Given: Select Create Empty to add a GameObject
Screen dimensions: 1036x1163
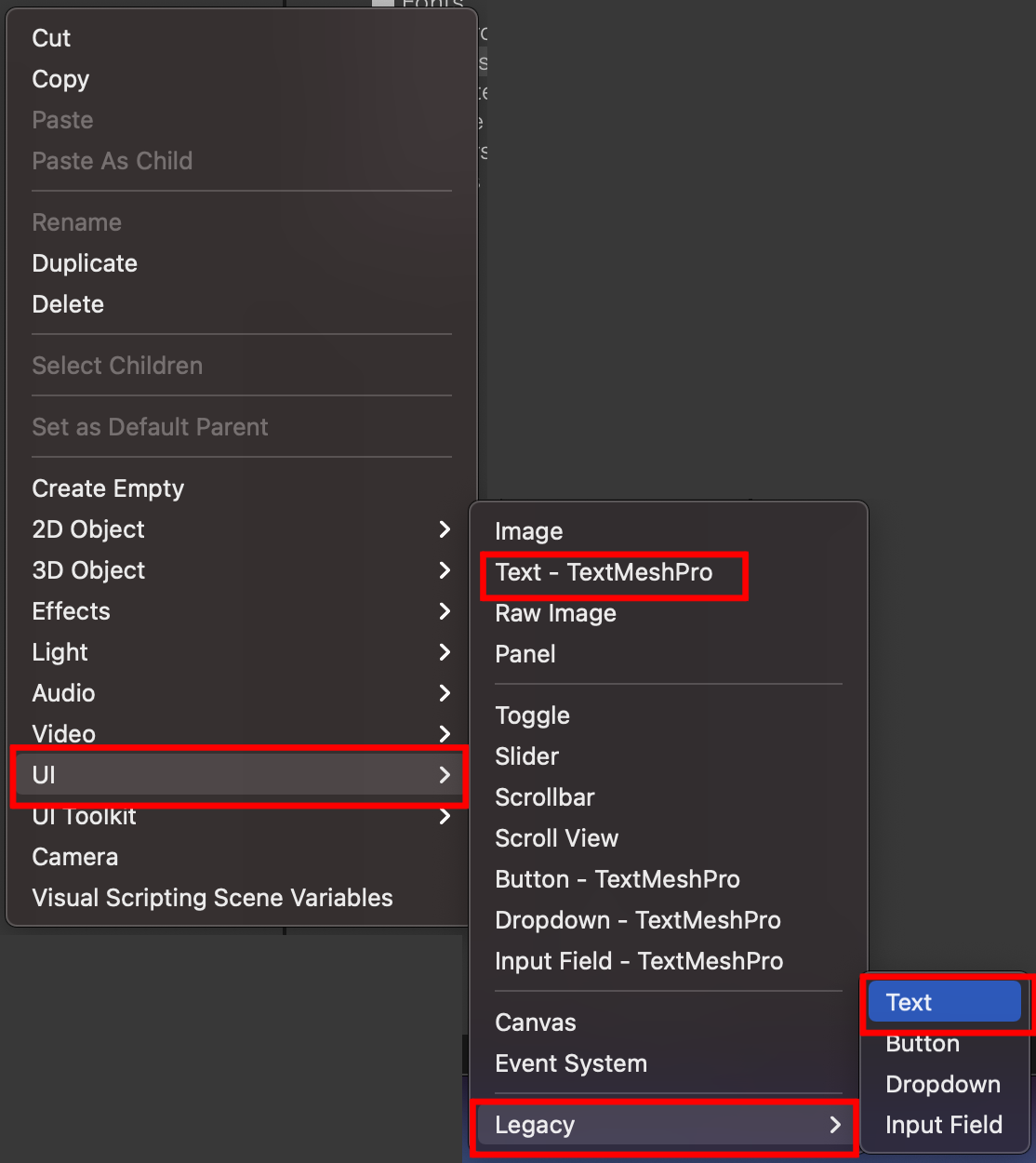Looking at the screenshot, I should coord(108,488).
